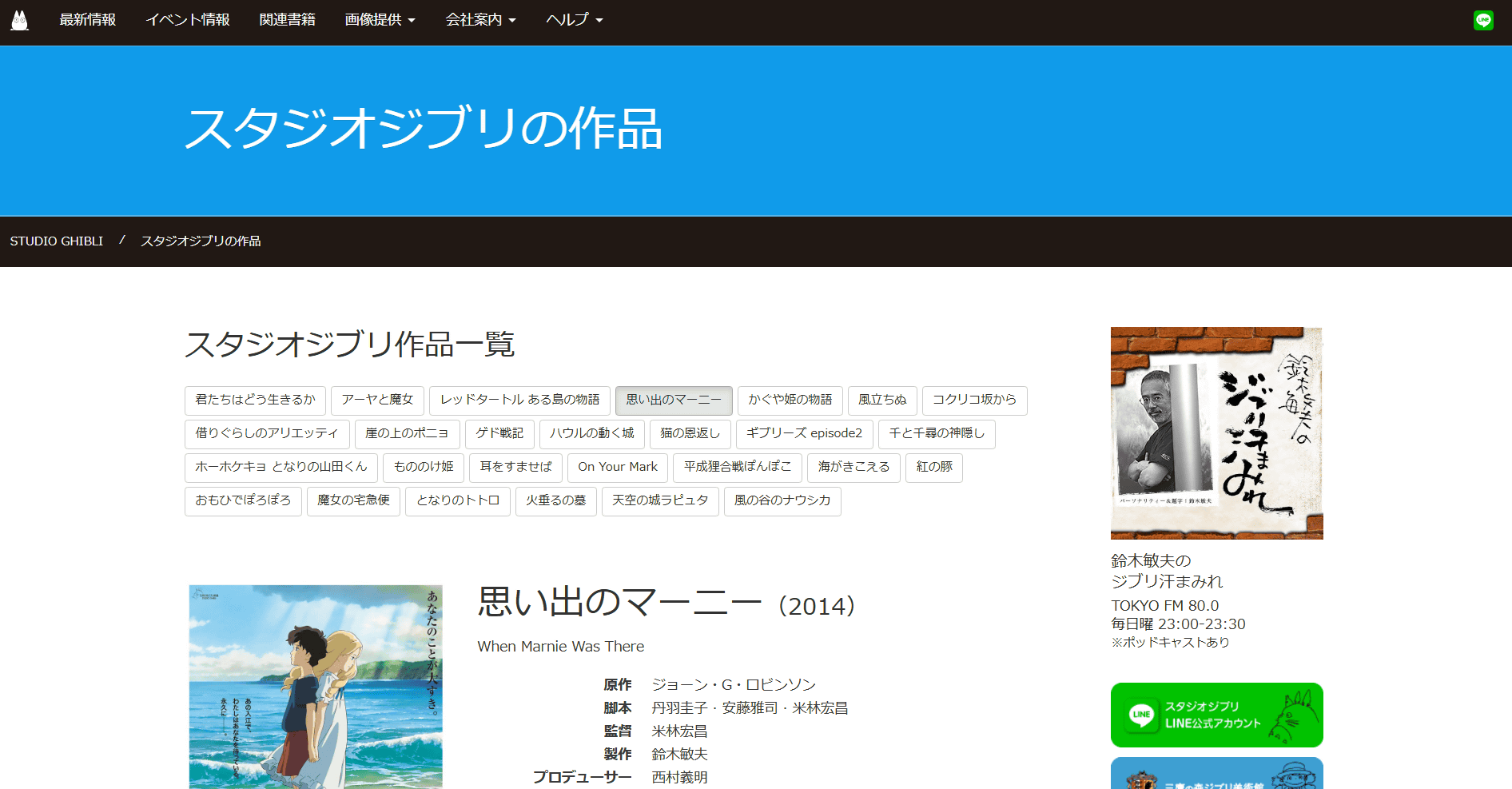Click the Totoro logo icon in navbar
Screen dimensions: 1512x789
[x=20, y=21]
